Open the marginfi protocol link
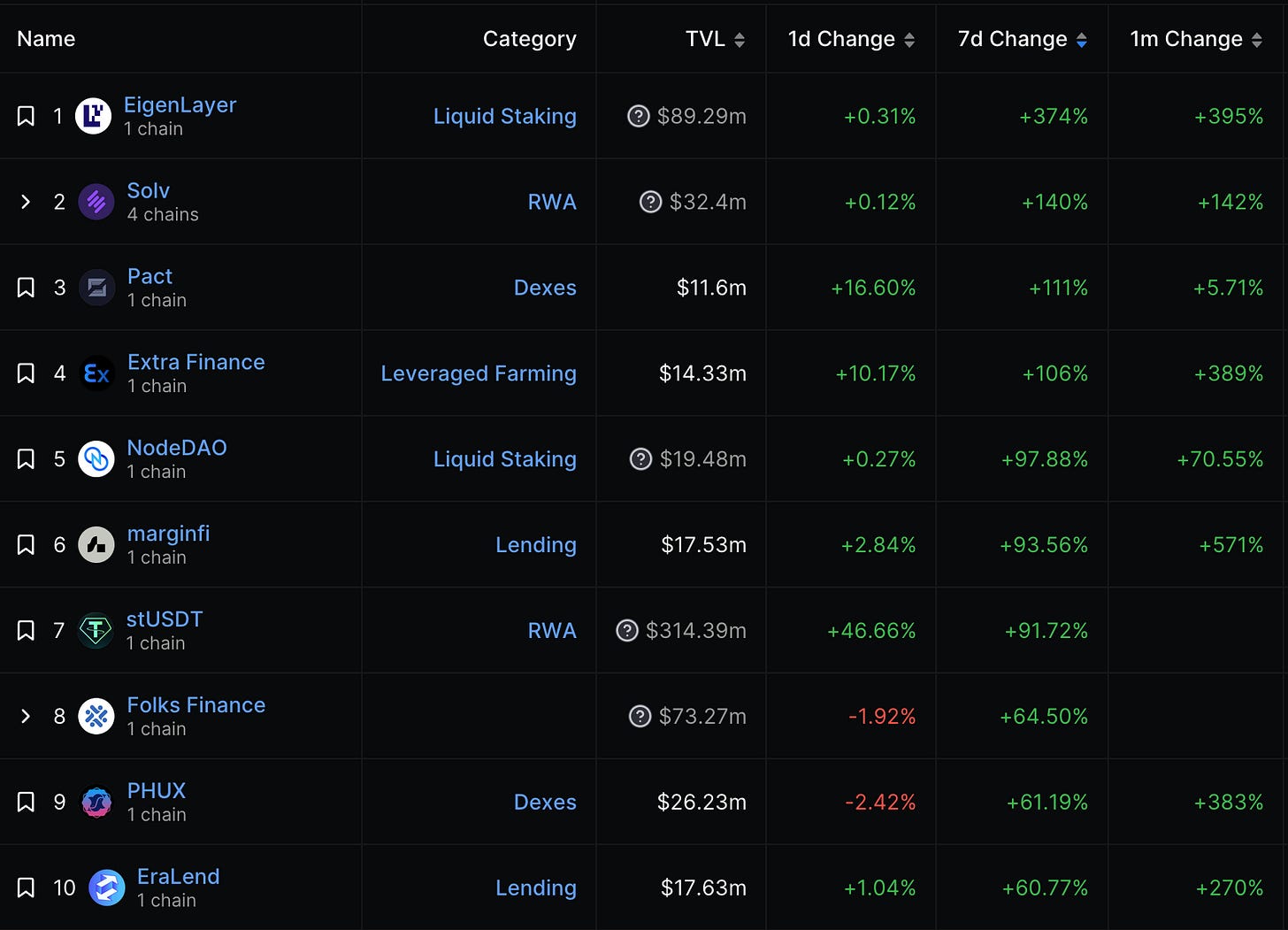Viewport: 1288px width, 930px height. coord(169,534)
